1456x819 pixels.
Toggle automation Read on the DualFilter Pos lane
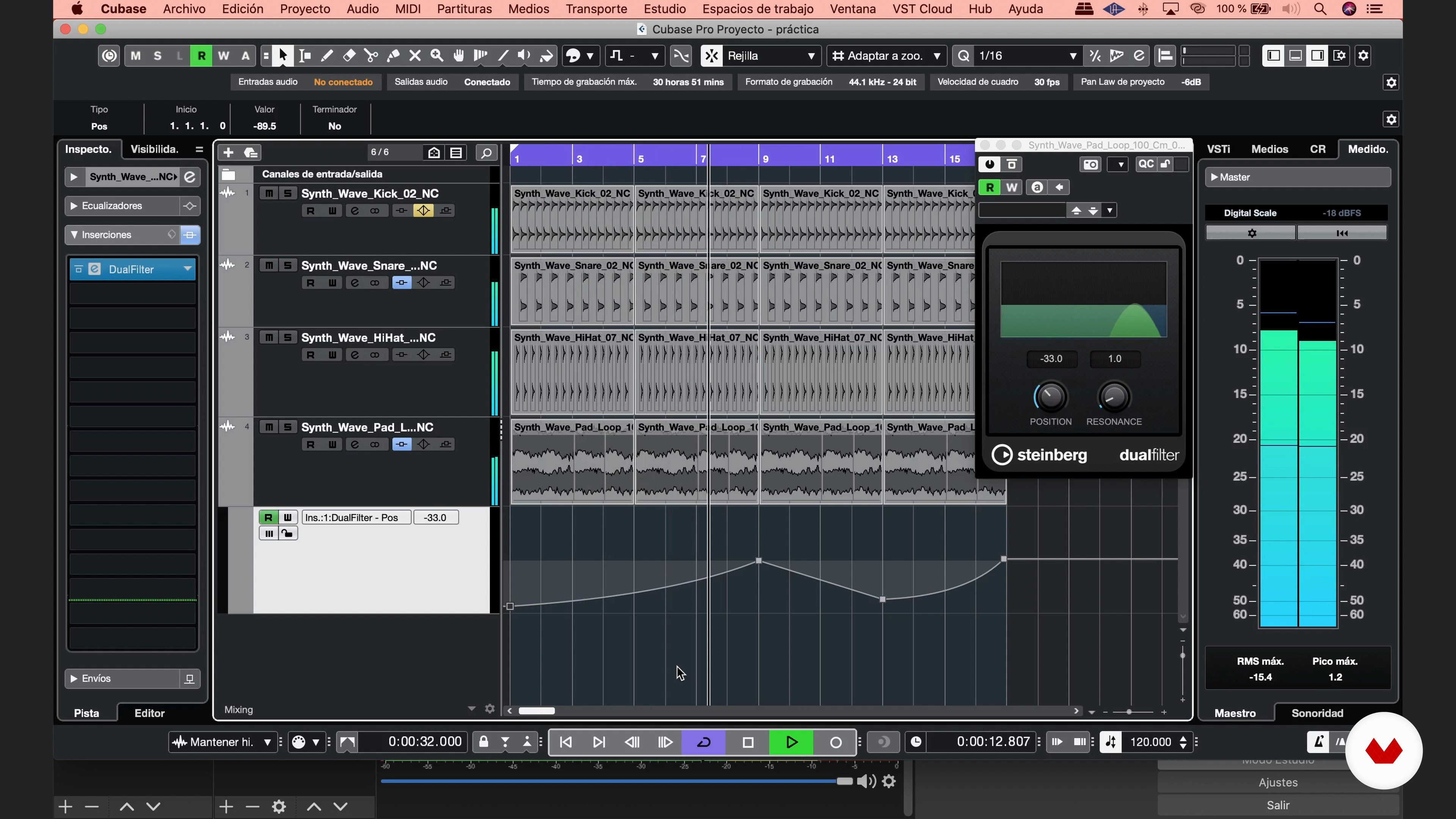tap(268, 517)
